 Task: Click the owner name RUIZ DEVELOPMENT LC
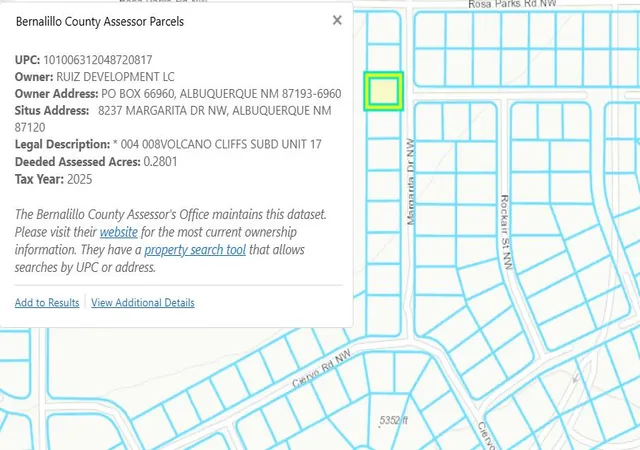[x=115, y=77]
